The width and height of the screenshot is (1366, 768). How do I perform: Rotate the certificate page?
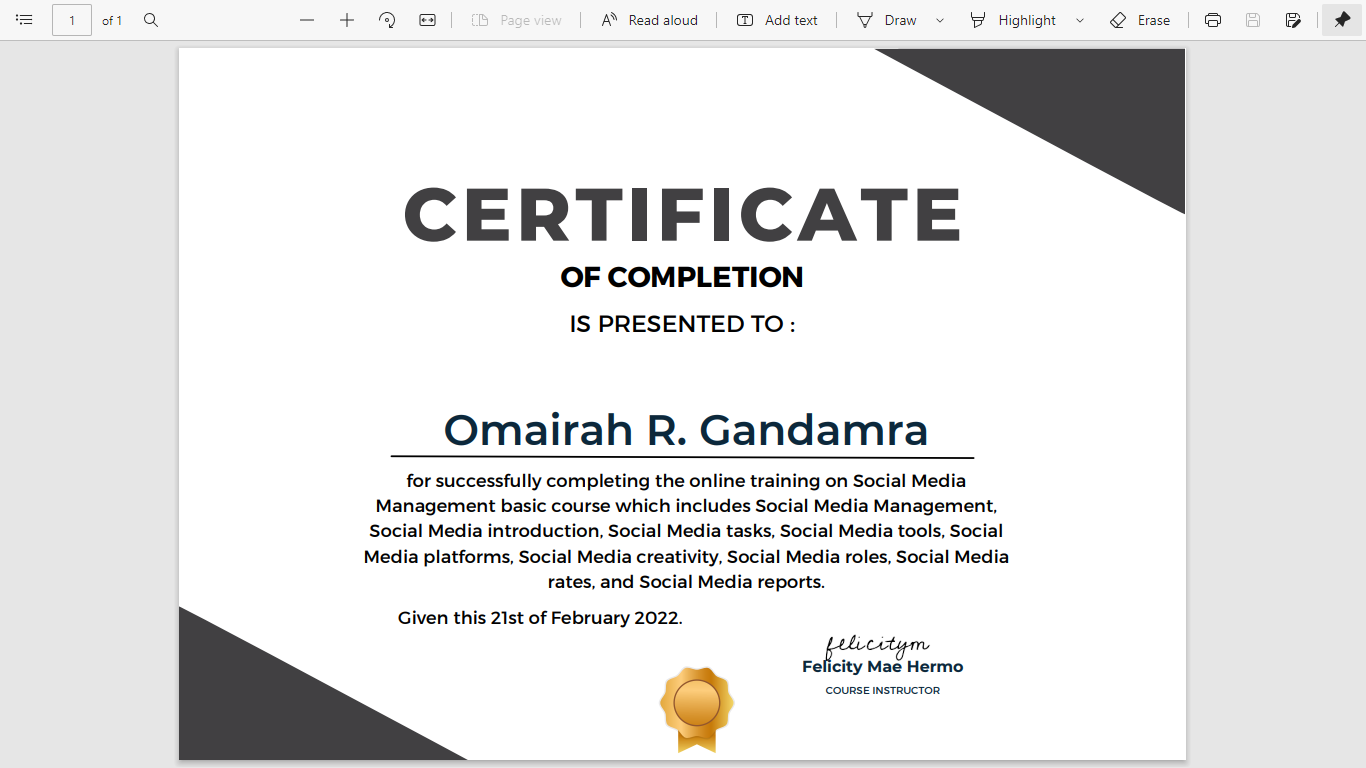[387, 20]
